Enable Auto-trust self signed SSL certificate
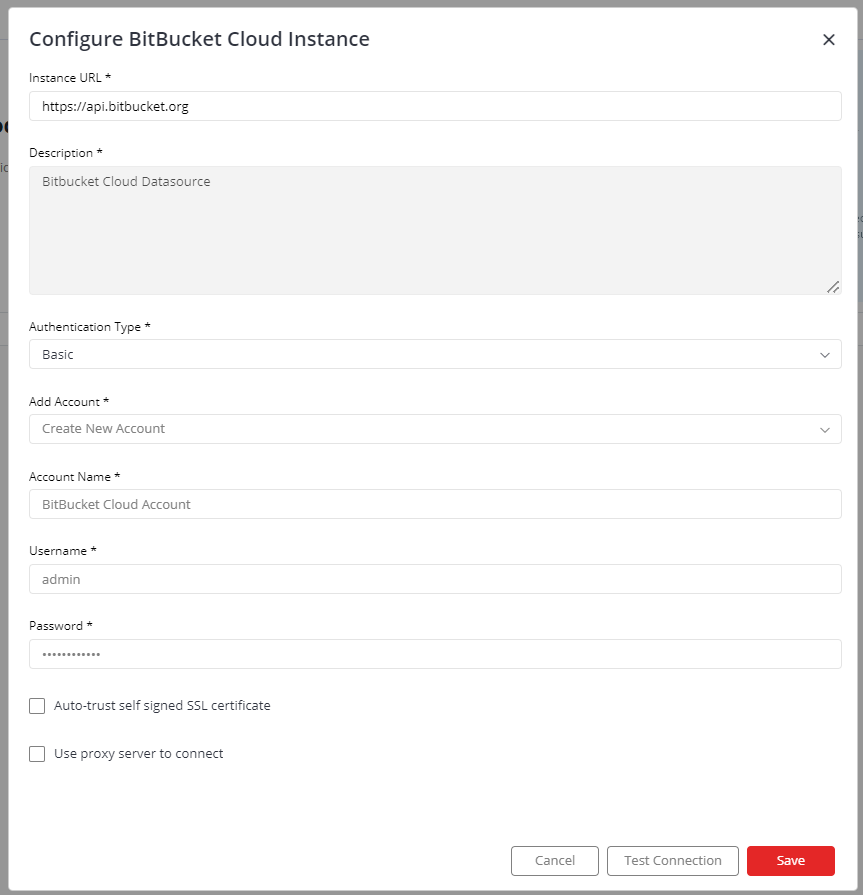 (37, 706)
